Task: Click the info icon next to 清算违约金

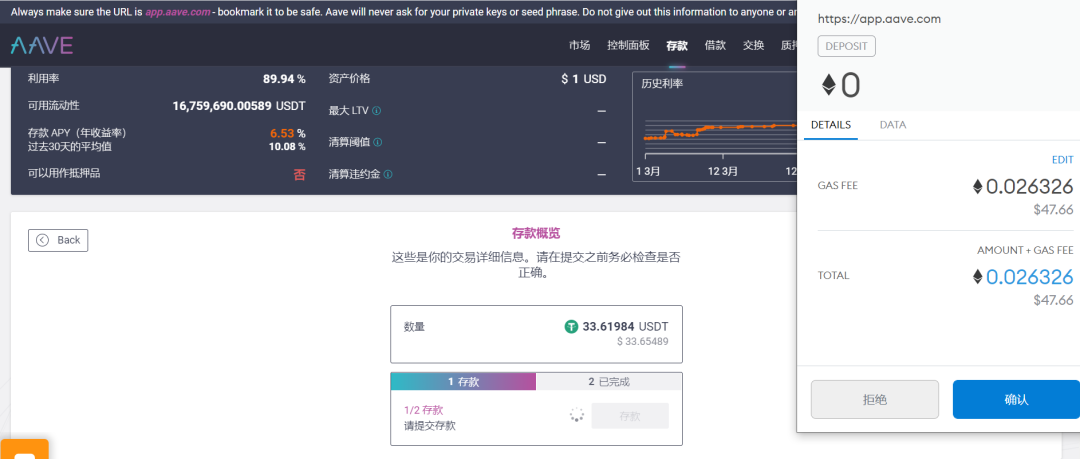Action: point(388,174)
